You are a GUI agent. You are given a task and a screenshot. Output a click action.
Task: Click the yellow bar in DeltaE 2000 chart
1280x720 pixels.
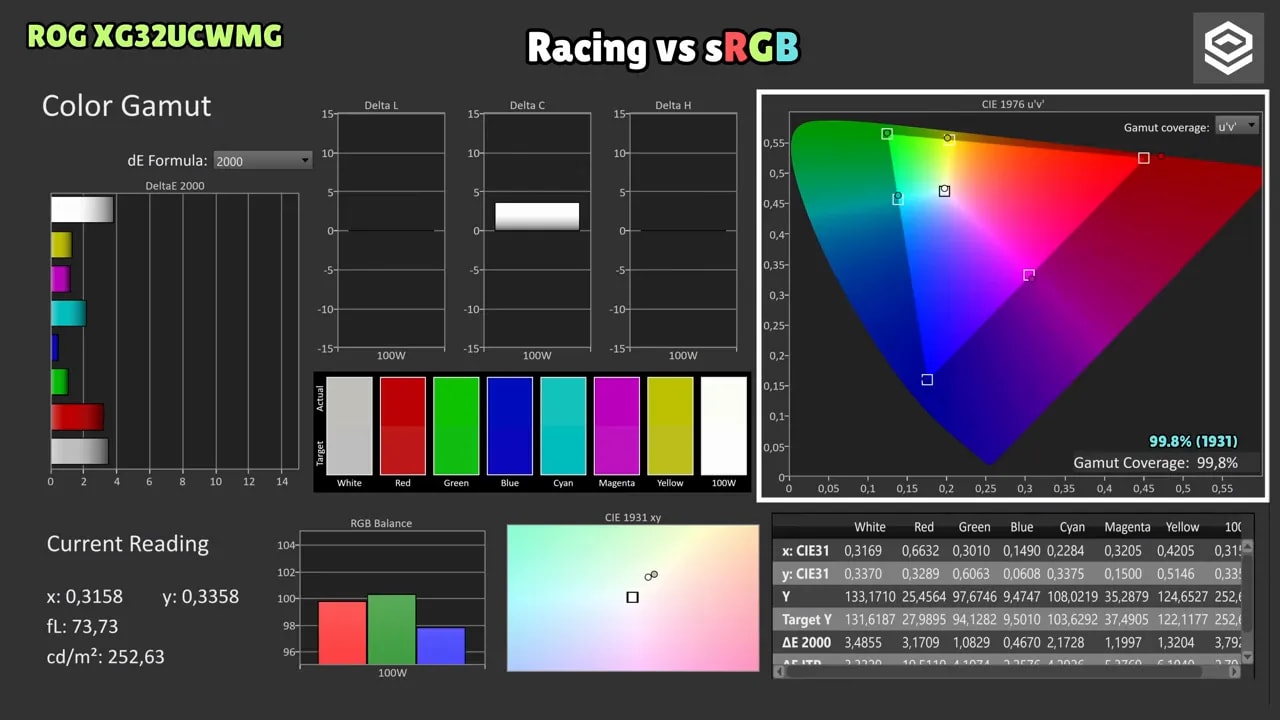click(62, 245)
